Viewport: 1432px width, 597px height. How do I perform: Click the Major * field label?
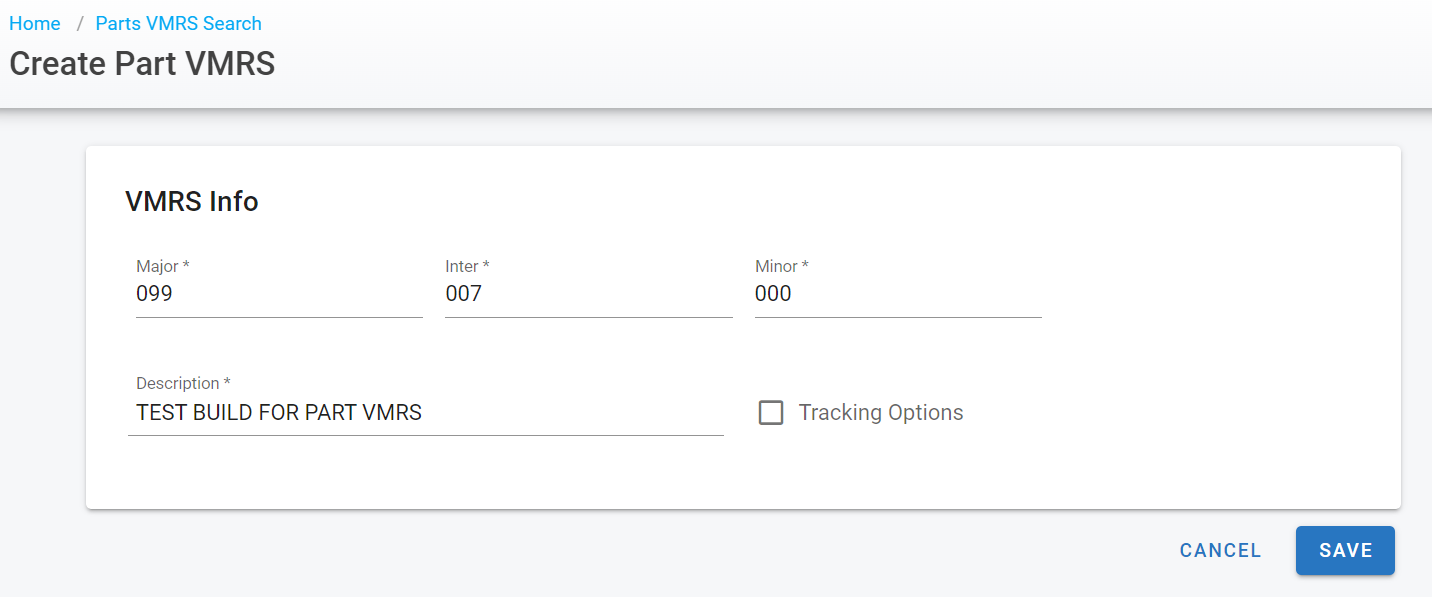[x=162, y=267]
